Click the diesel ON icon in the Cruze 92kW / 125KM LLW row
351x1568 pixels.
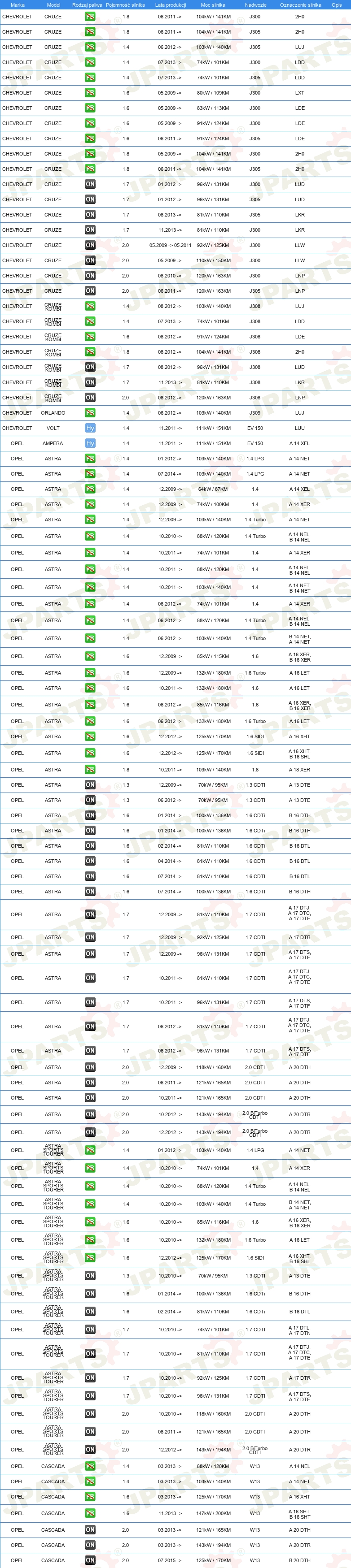click(90, 245)
